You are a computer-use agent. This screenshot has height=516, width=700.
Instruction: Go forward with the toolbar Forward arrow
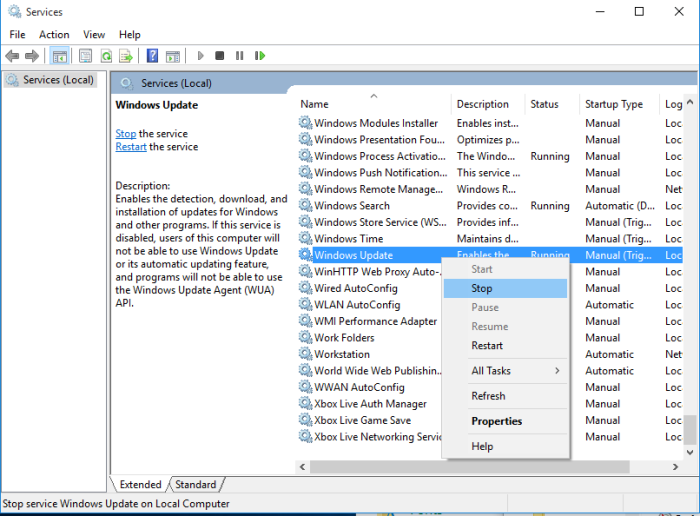pos(32,56)
